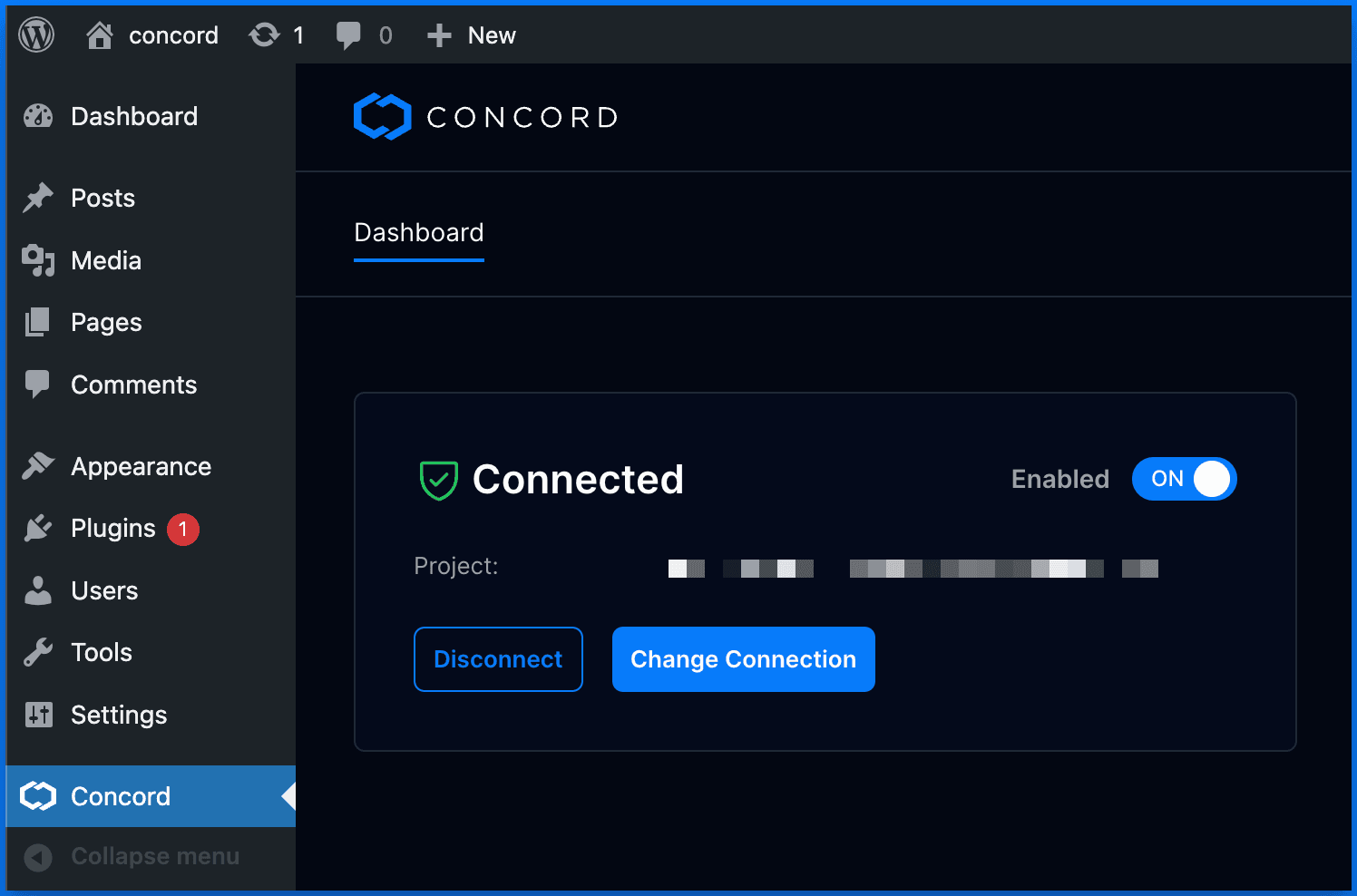The height and width of the screenshot is (896, 1357).
Task: Click the Tools wrench icon
Action: coord(38,652)
